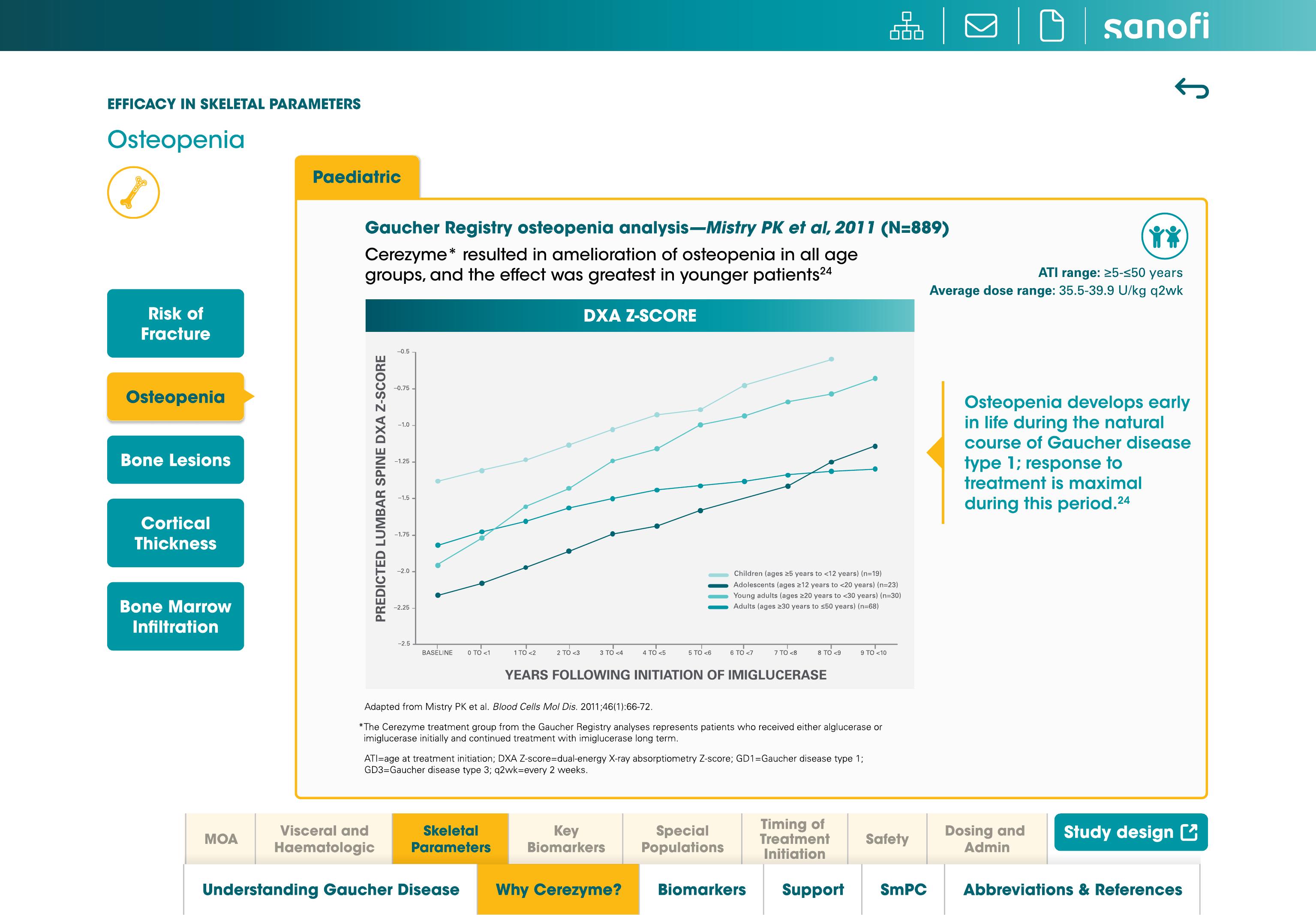Screen dimensions: 1316x915
Task: Open the Study design popup
Action: pyautogui.click(x=1130, y=832)
